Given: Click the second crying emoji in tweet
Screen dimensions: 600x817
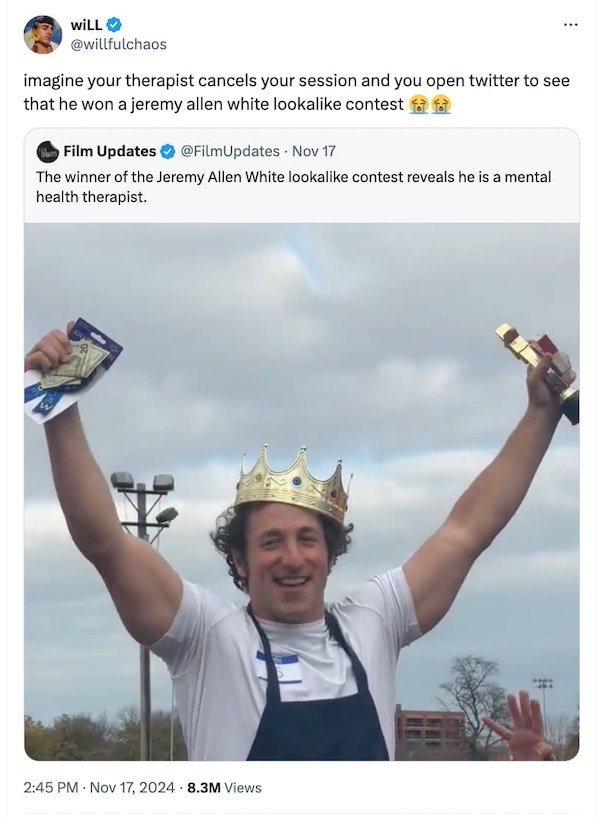Looking at the screenshot, I should (x=441, y=104).
